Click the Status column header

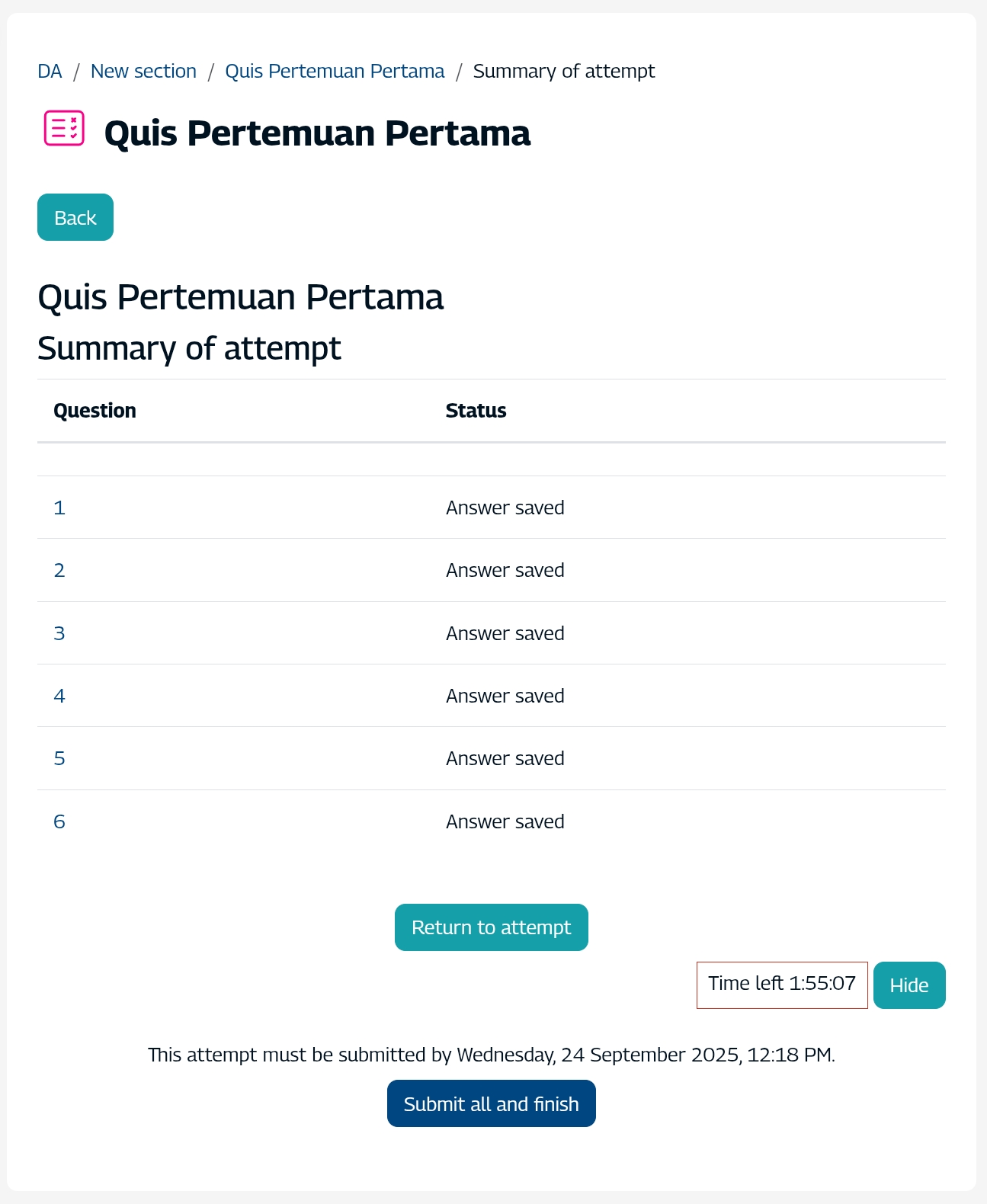476,410
